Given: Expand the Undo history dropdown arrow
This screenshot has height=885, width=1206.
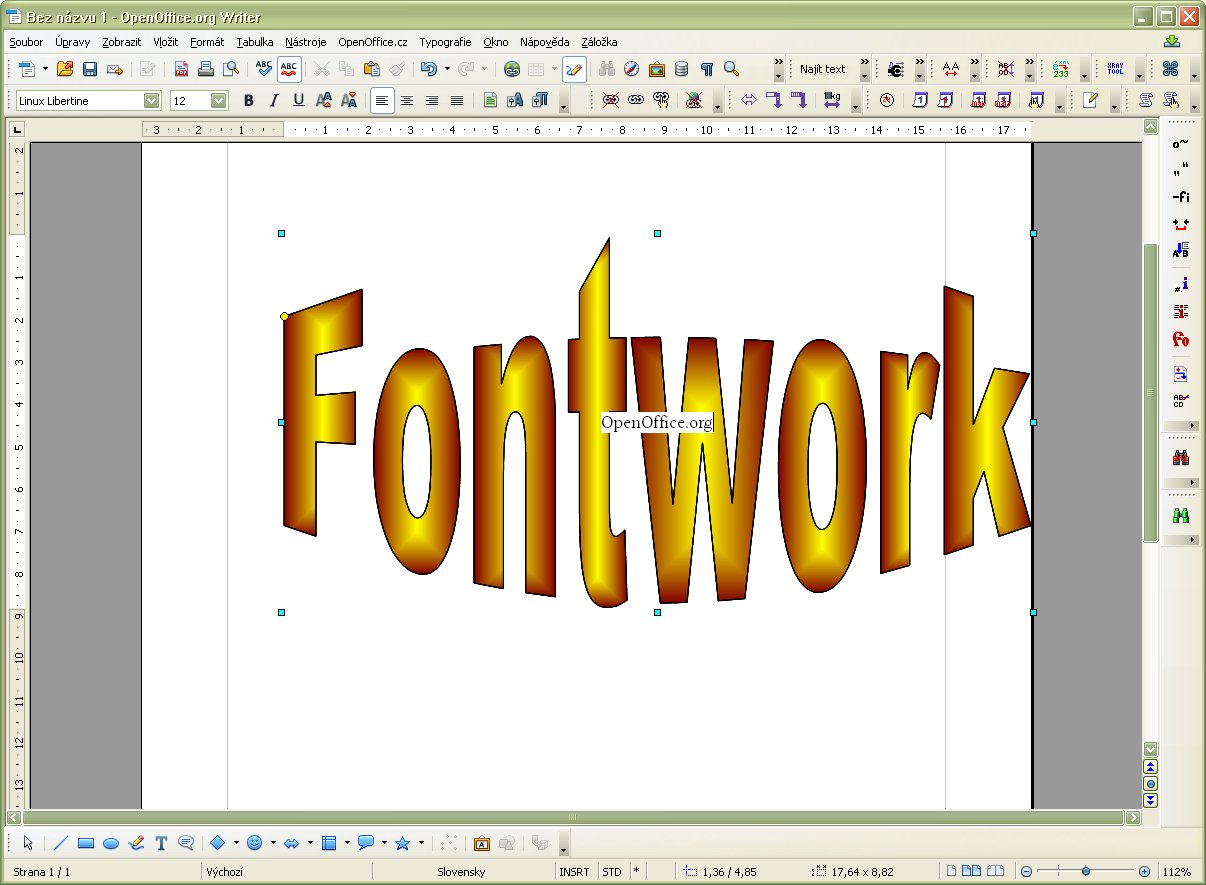Looking at the screenshot, I should coord(447,69).
